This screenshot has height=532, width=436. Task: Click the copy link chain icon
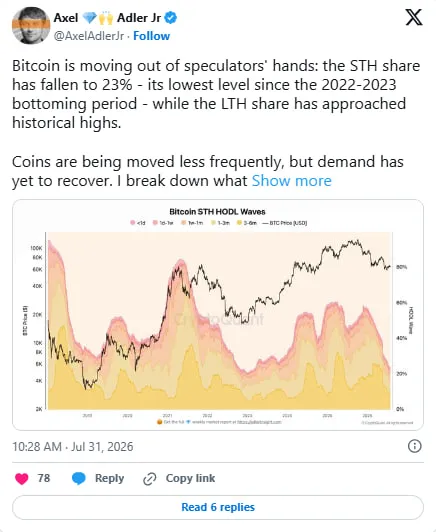point(150,479)
